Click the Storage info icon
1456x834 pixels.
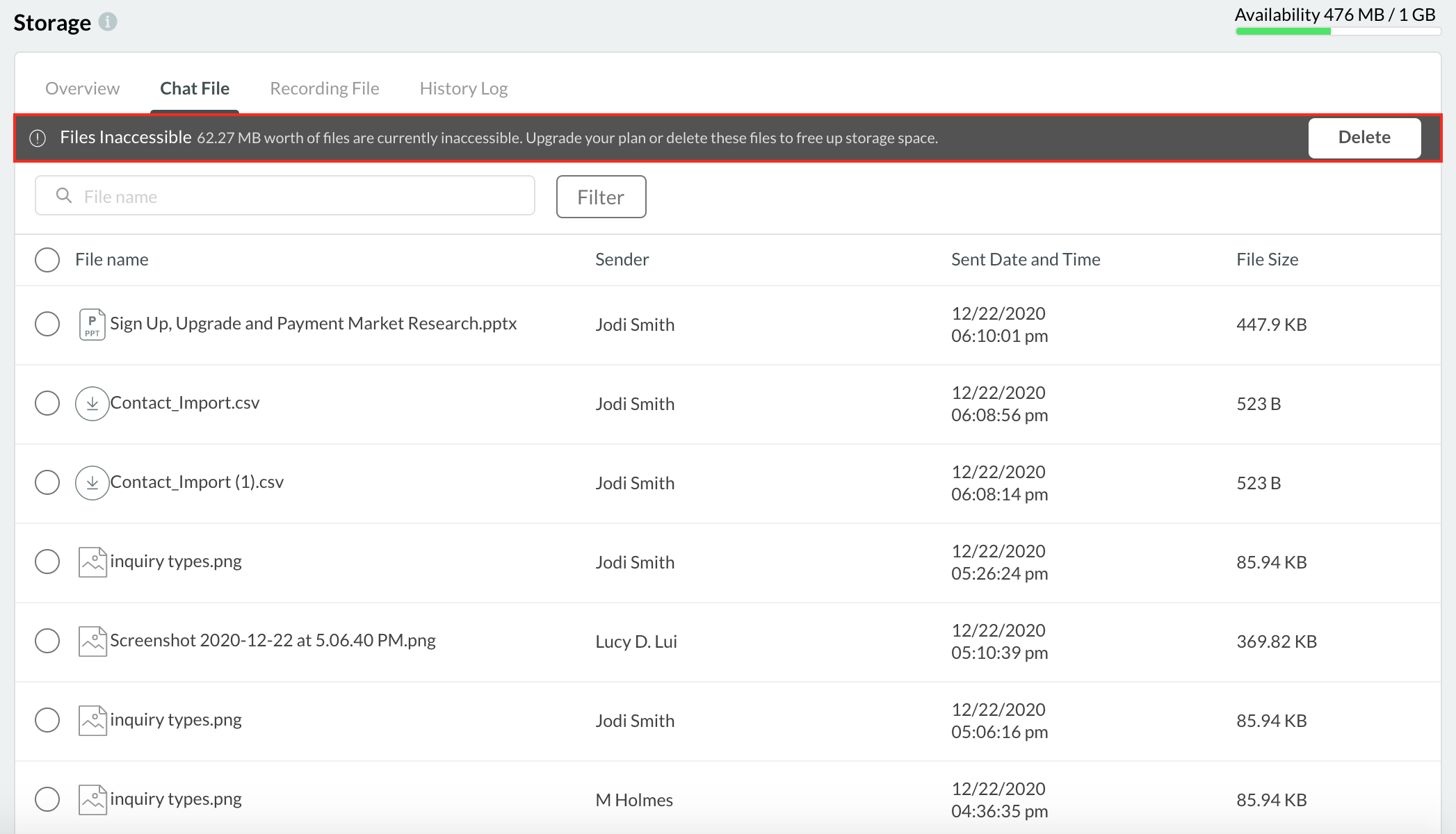click(108, 22)
